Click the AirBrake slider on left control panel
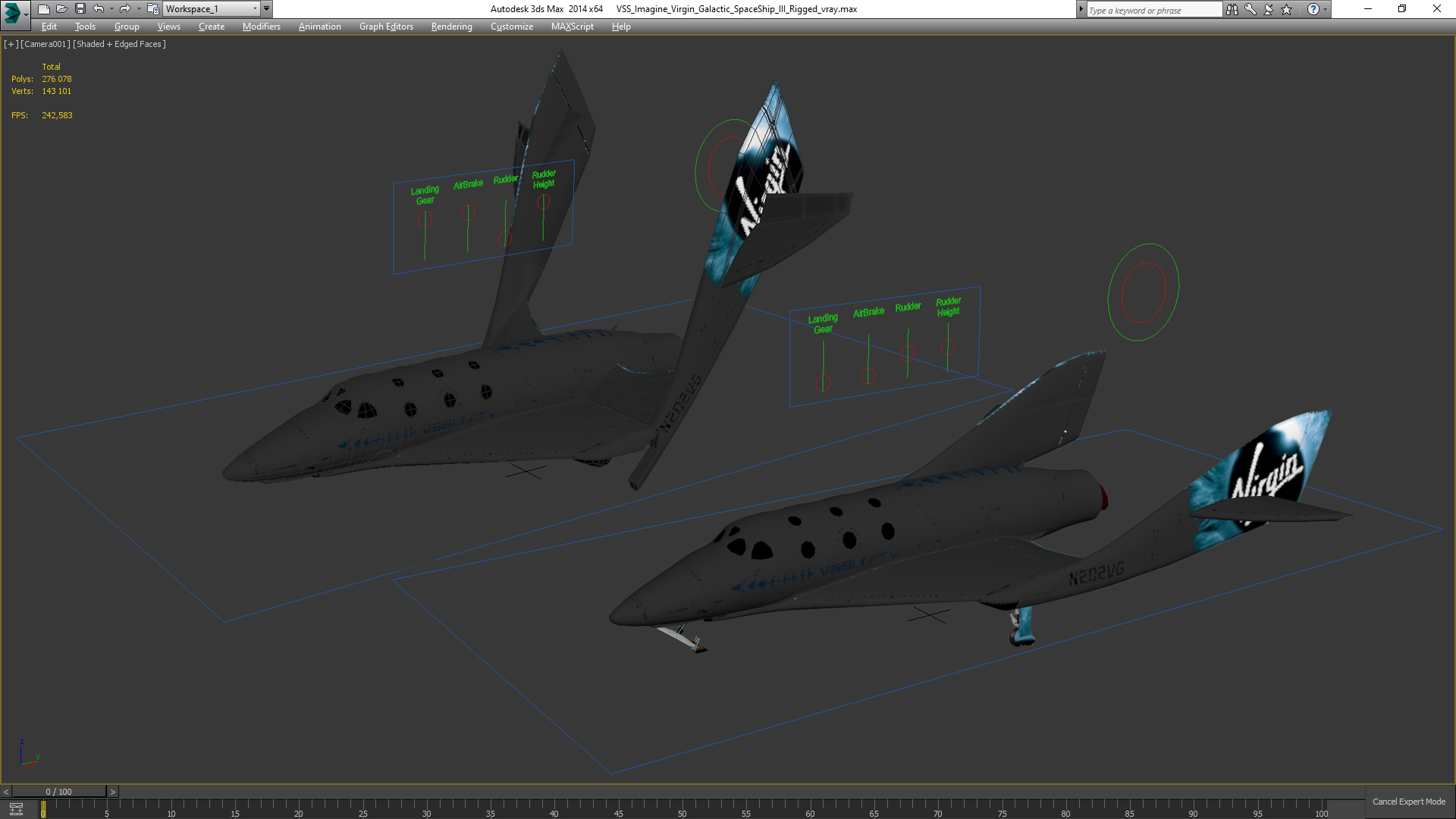This screenshot has height=819, width=1456. pos(468,213)
